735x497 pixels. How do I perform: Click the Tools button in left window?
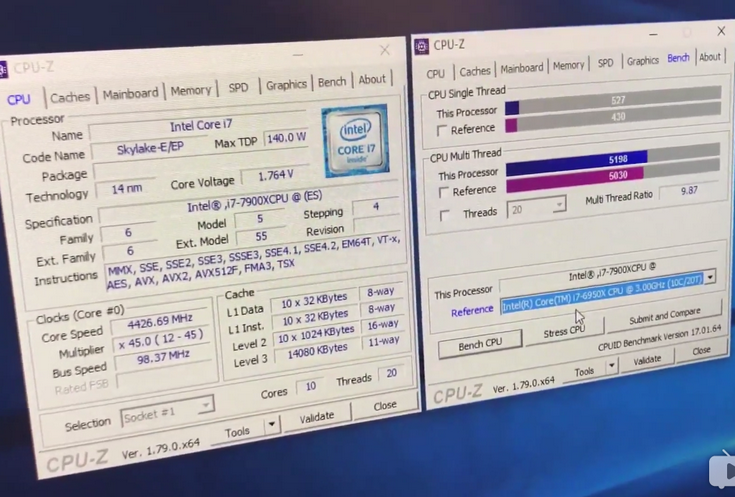click(x=237, y=432)
